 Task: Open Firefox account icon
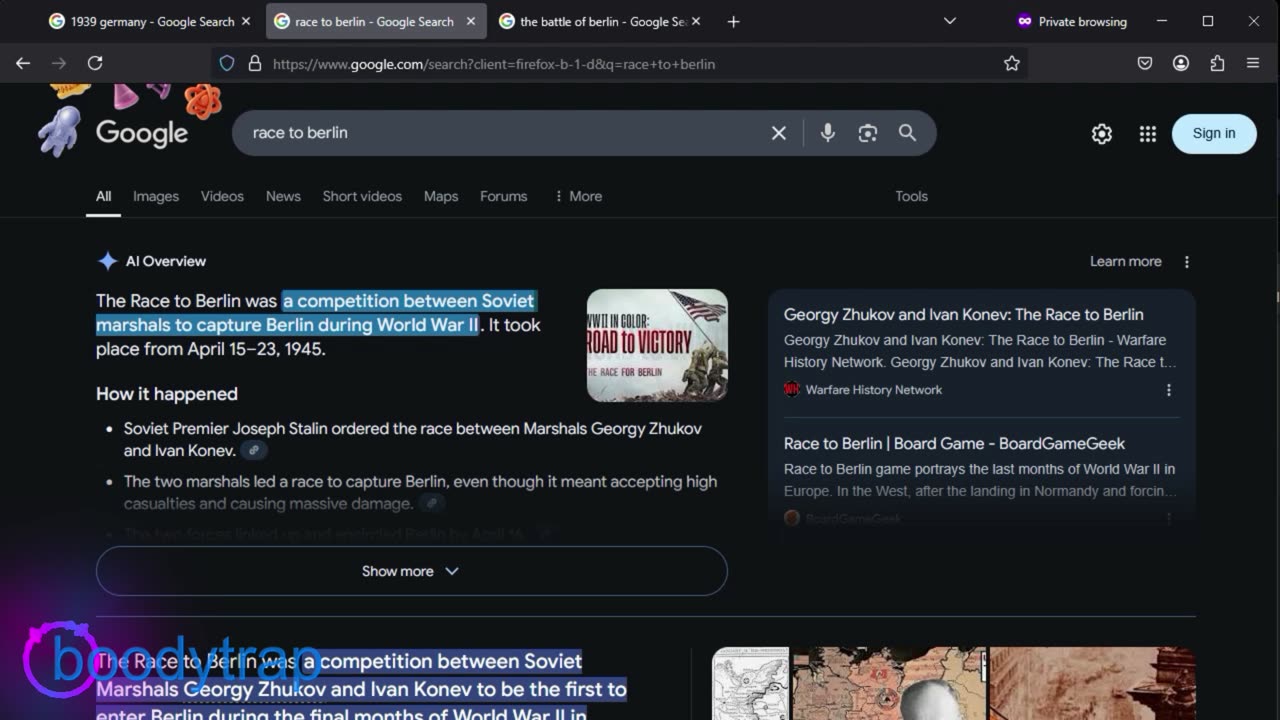[x=1181, y=63]
